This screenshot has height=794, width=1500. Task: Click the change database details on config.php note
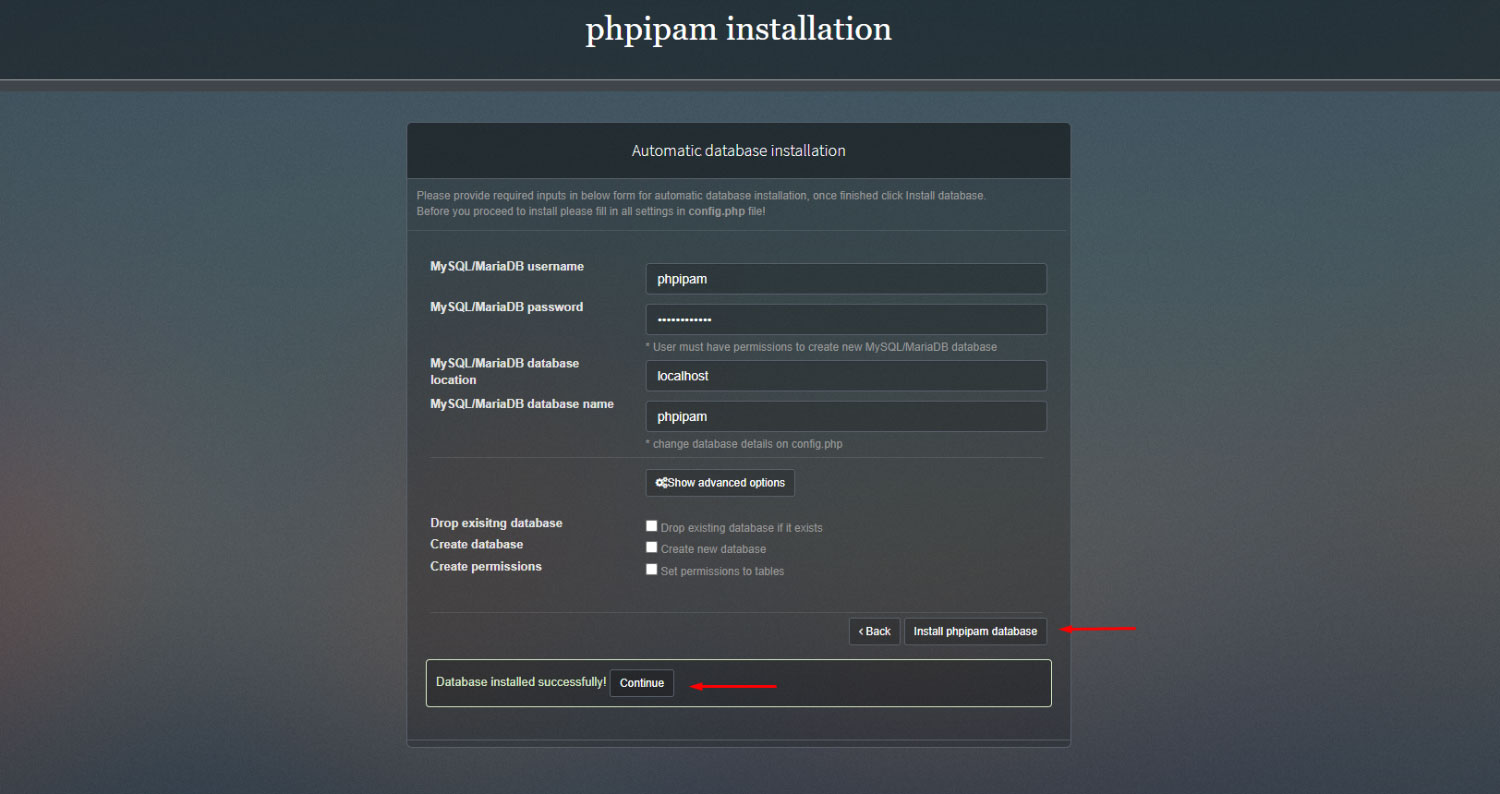[x=744, y=444]
